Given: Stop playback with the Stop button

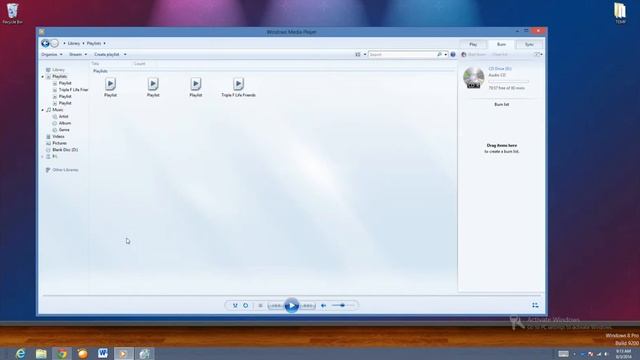Looking at the screenshot, I should coord(260,305).
